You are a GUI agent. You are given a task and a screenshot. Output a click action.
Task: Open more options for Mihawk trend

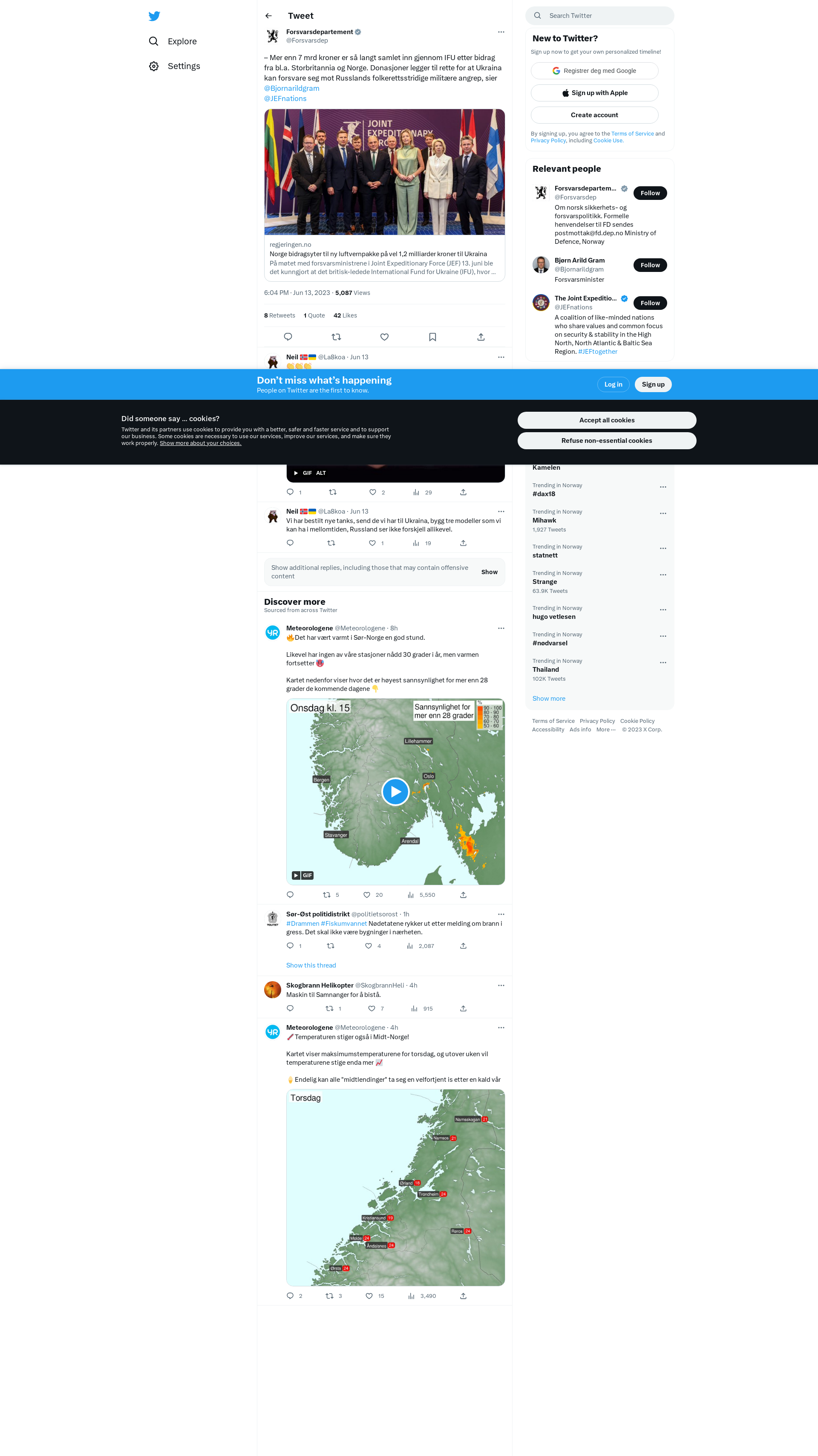tap(663, 513)
